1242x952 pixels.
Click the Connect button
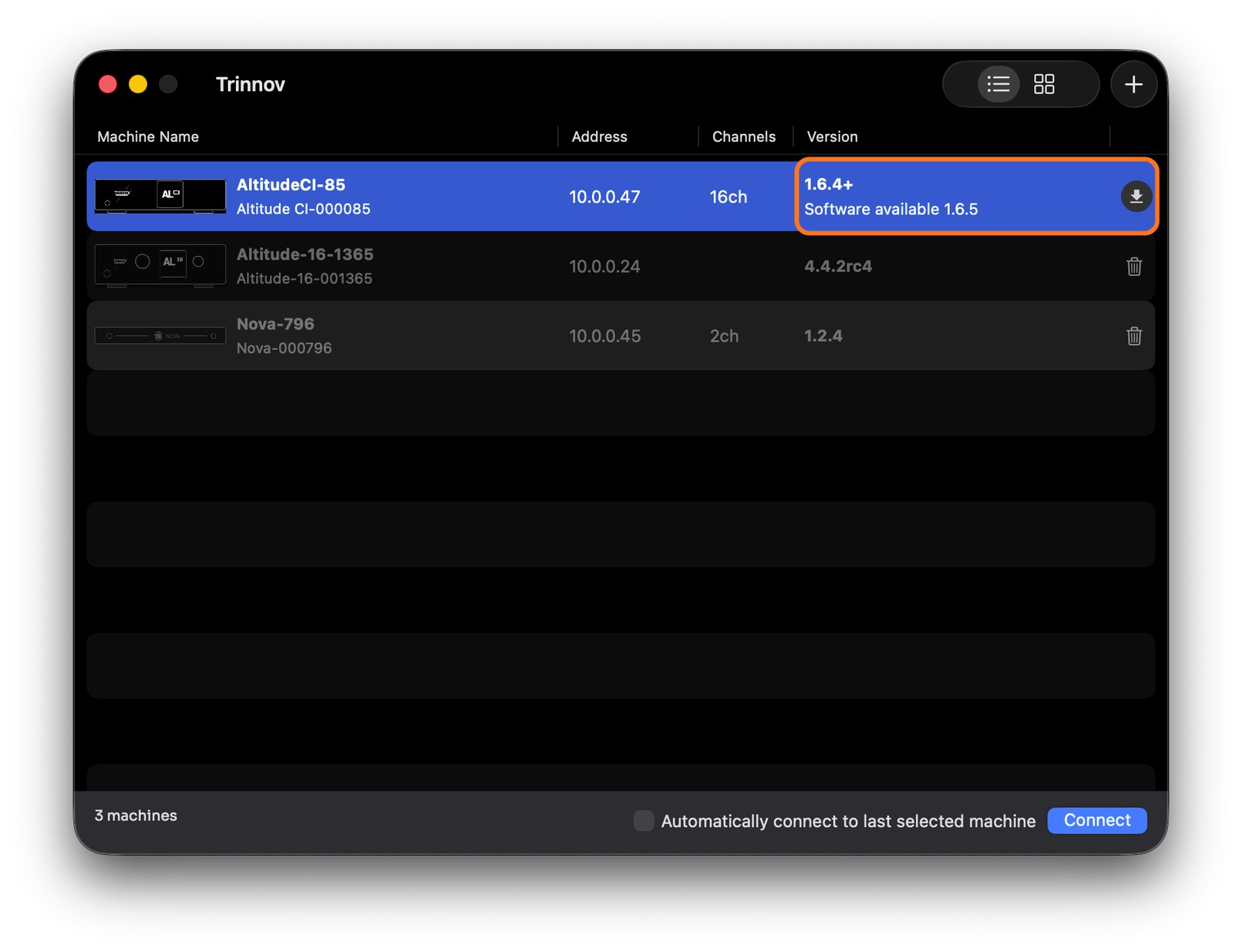click(x=1096, y=820)
